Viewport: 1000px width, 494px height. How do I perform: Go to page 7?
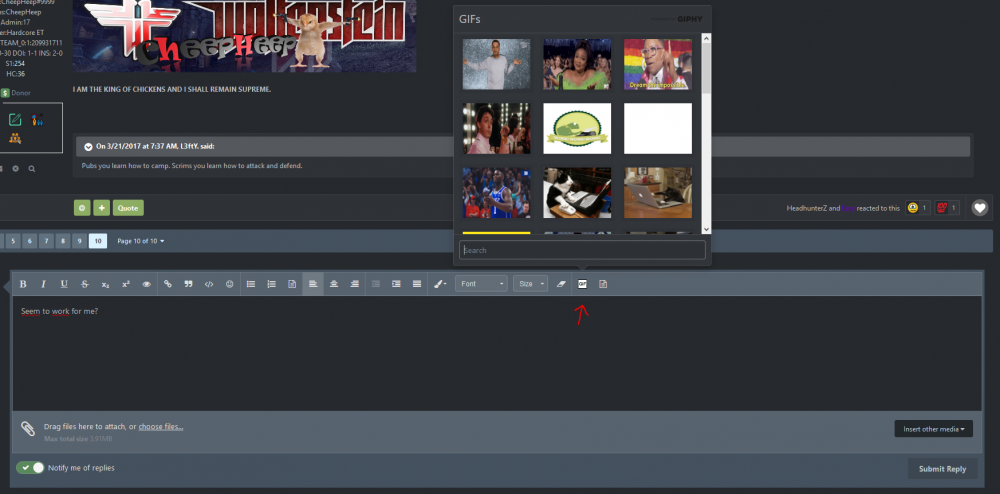click(46, 241)
